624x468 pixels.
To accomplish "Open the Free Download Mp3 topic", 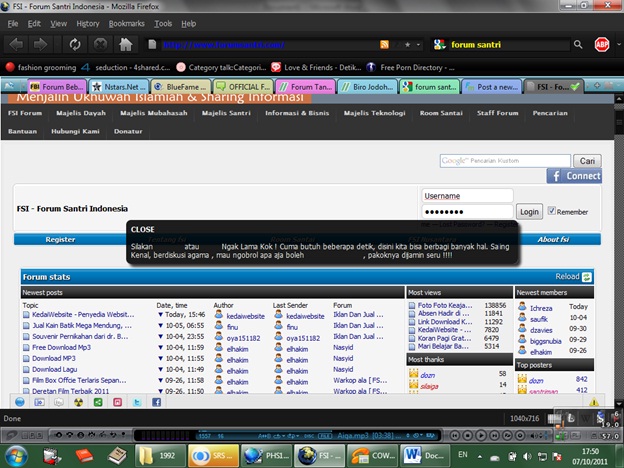I will 61,347.
